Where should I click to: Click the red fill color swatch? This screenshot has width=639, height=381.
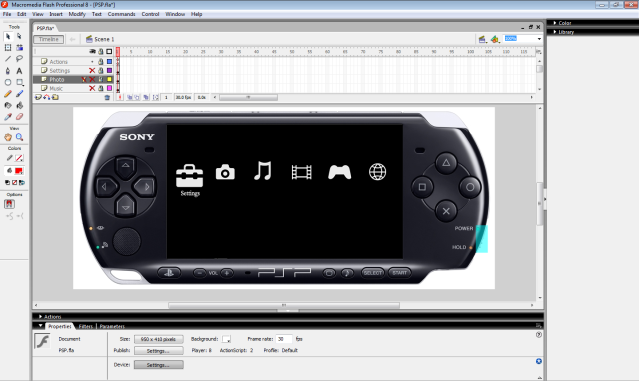click(19, 171)
